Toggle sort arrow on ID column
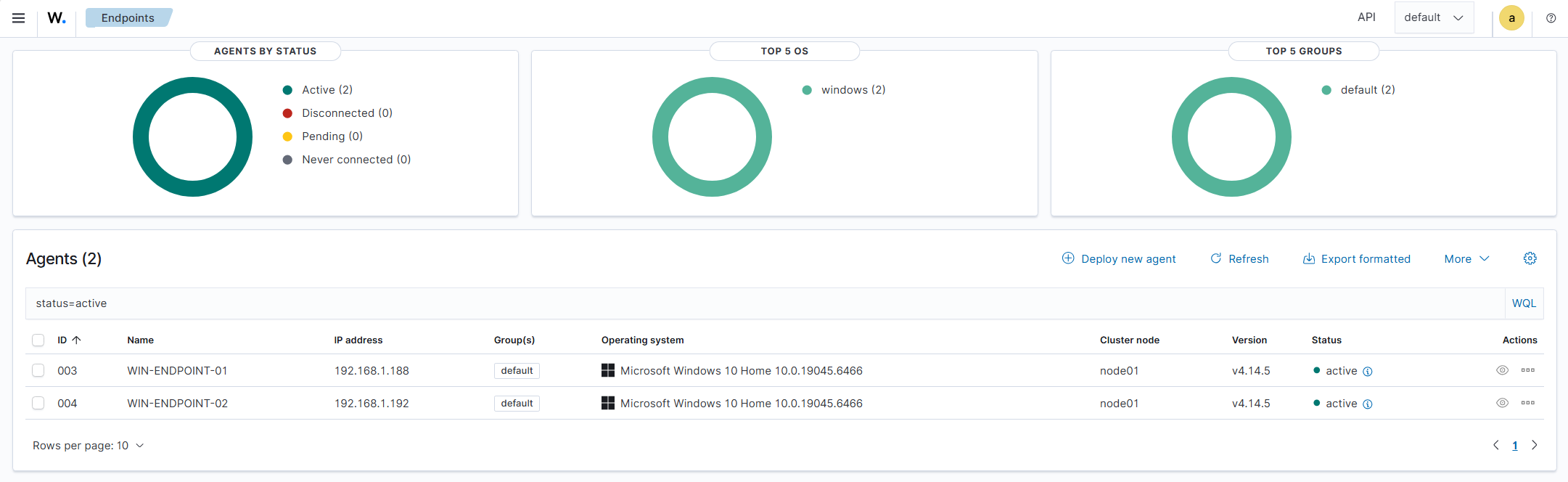Screen dimensions: 1568x482 (x=76, y=340)
